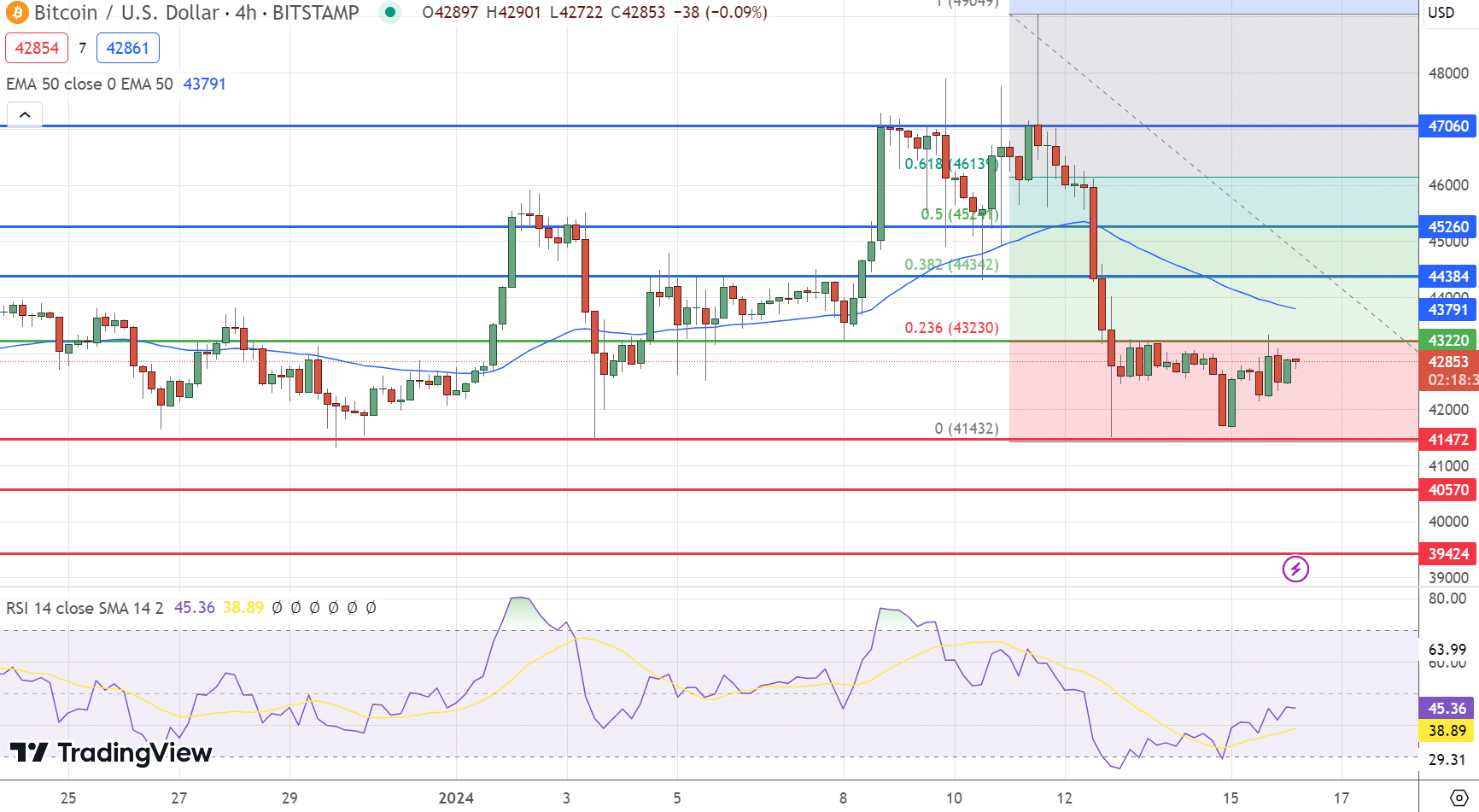
Task: Select the red 39424 support label
Action: point(1447,554)
